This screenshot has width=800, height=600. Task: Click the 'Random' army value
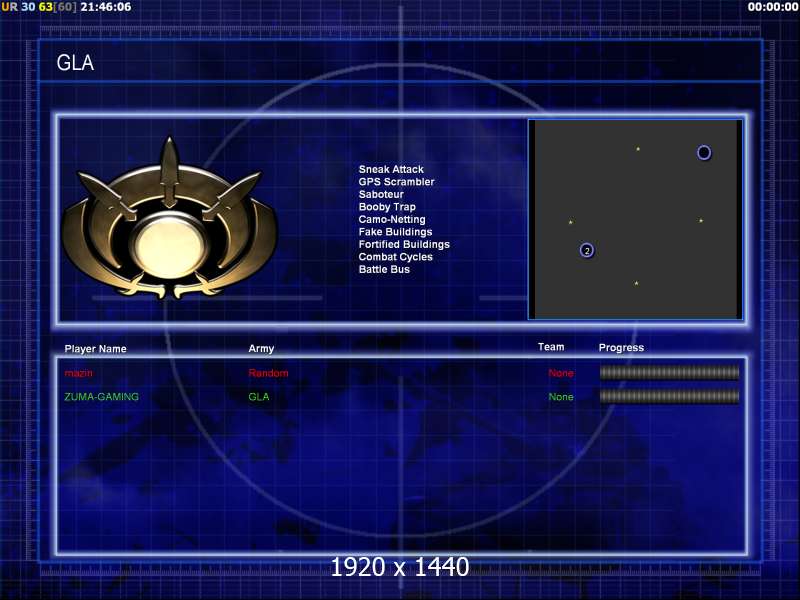click(x=268, y=373)
